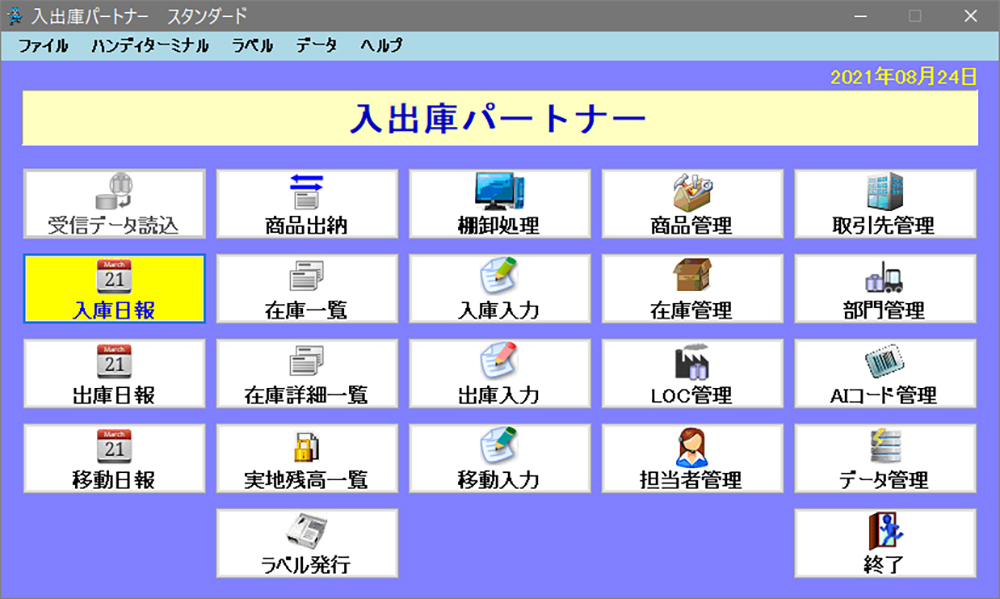Open 部門管理 forklift icon button
Image resolution: width=1000 pixels, height=599 pixels.
click(885, 289)
